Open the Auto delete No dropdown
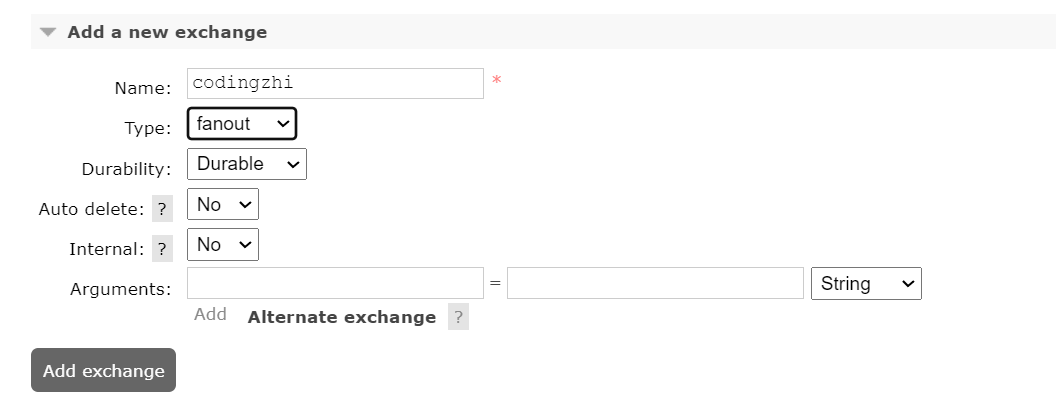This screenshot has width=1056, height=414. tap(223, 205)
